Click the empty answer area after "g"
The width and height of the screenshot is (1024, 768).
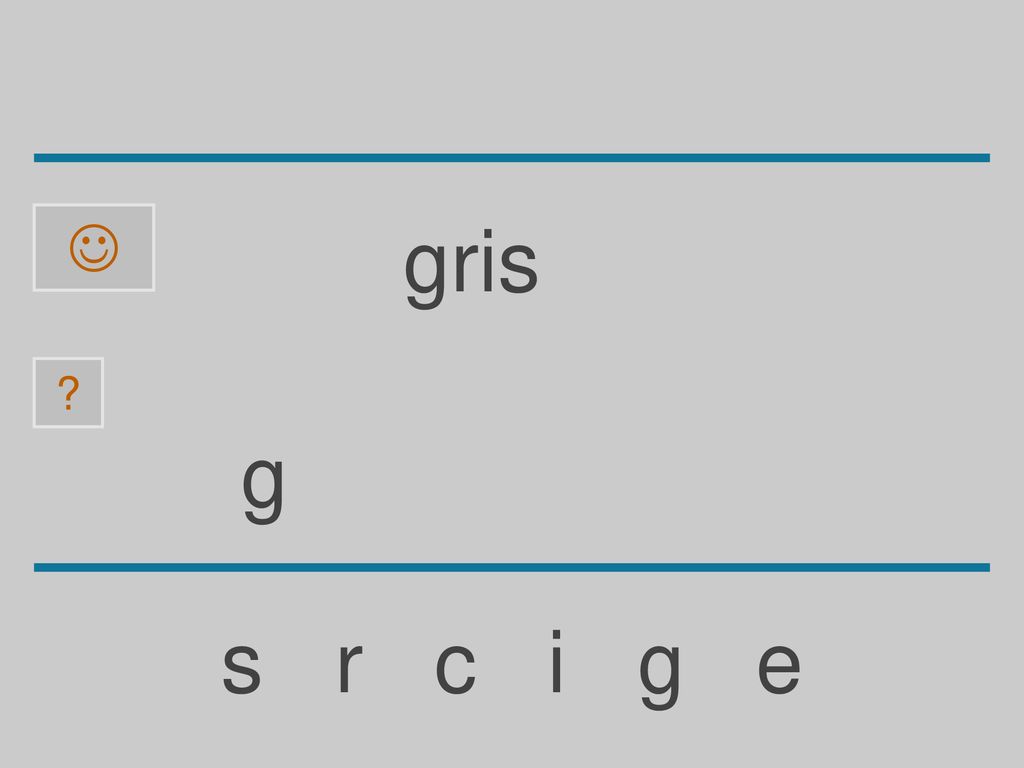[588, 490]
